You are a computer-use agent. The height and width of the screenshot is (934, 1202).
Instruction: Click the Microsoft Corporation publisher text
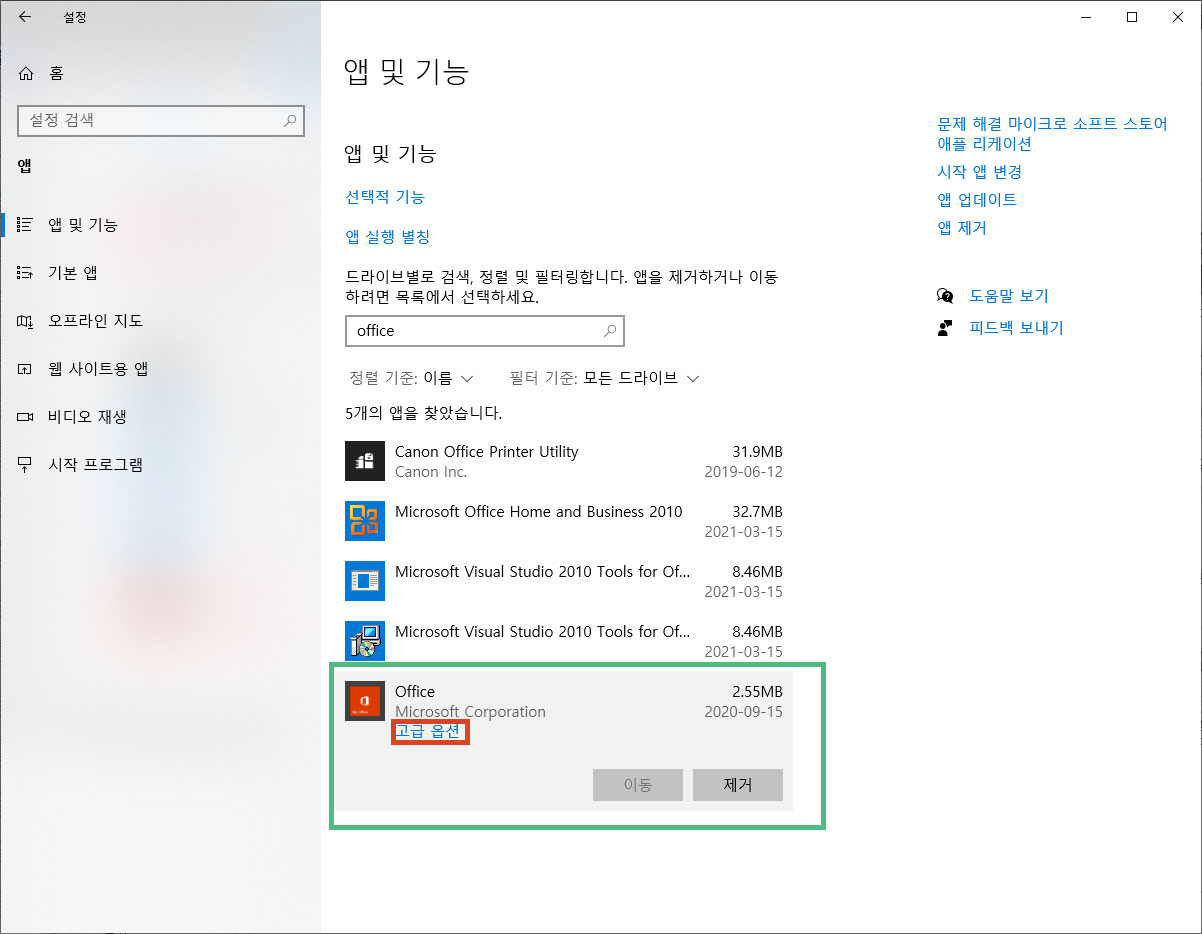coord(470,712)
